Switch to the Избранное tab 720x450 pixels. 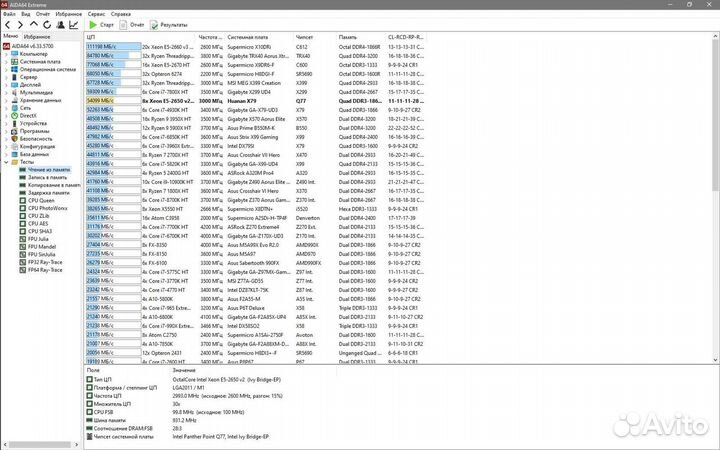(37, 35)
